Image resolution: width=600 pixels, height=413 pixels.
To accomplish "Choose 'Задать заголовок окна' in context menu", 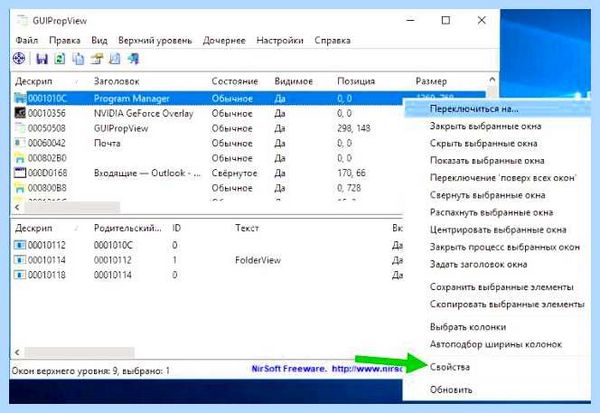I will tap(497, 264).
